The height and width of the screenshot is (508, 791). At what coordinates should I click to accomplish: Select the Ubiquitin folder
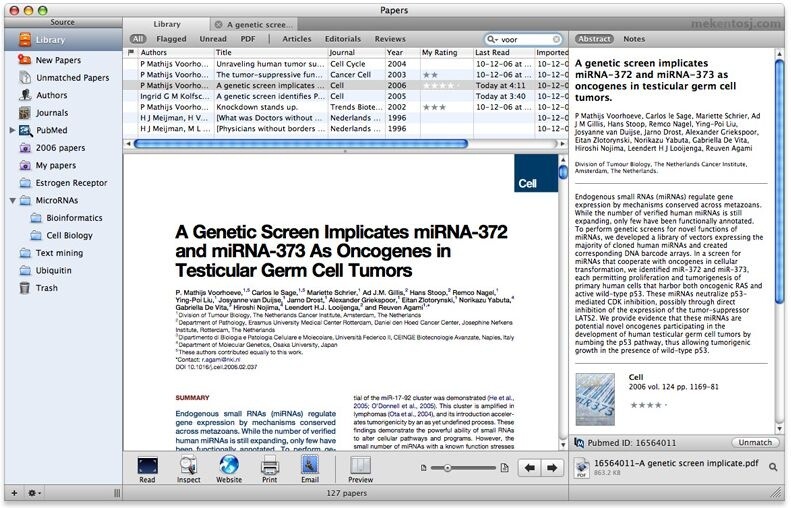point(53,270)
